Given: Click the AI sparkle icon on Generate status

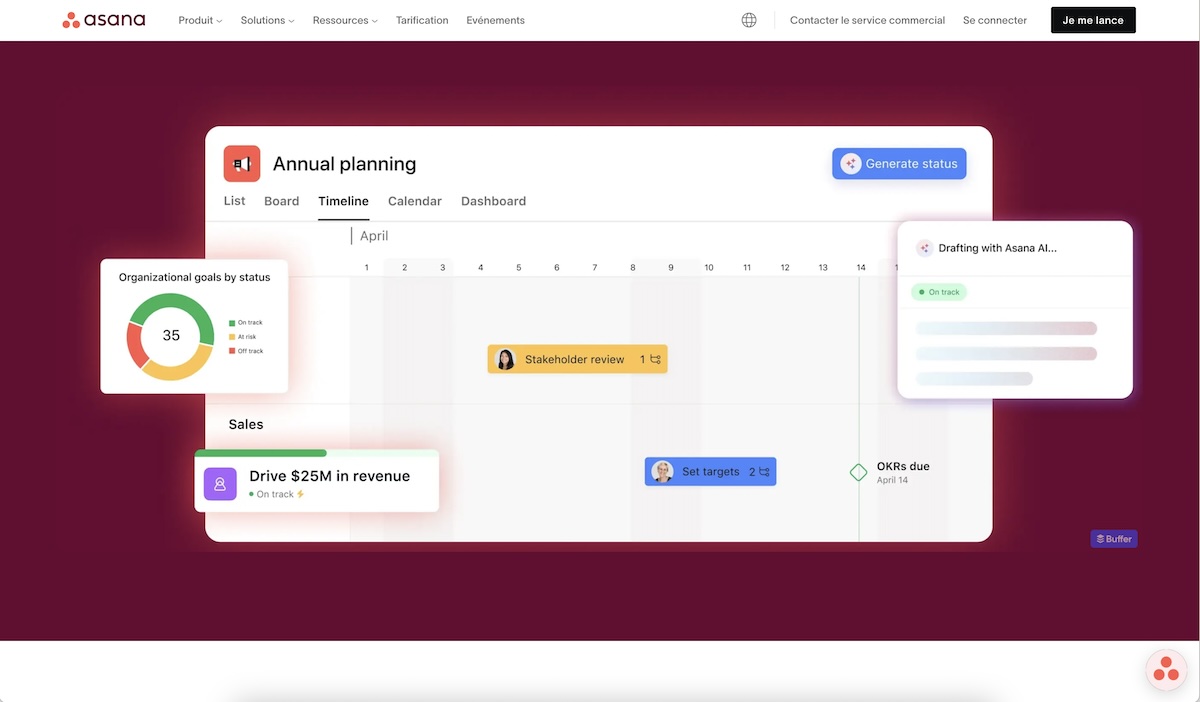Looking at the screenshot, I should click(x=850, y=163).
